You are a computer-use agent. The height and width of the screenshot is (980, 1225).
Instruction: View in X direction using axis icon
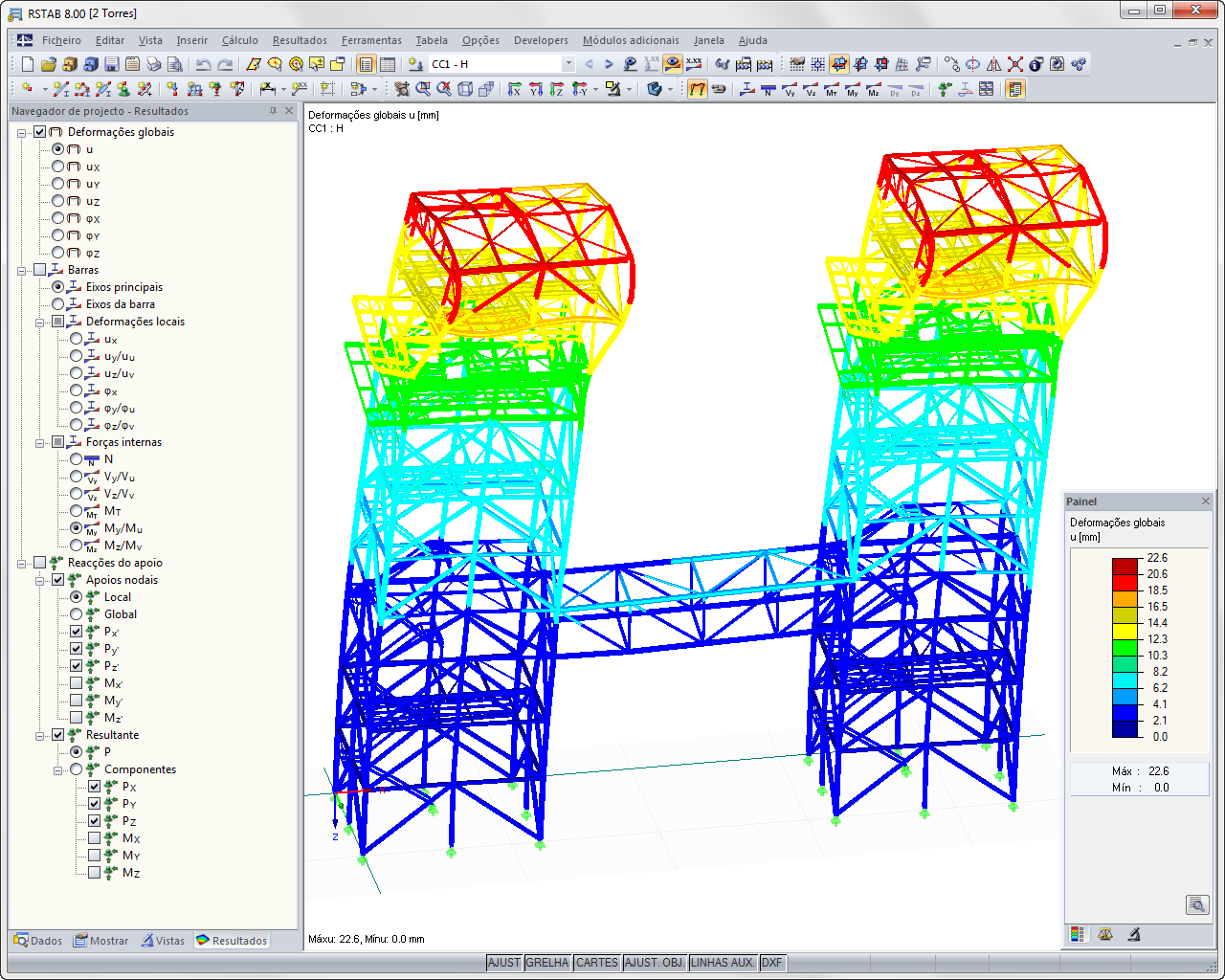point(514,89)
